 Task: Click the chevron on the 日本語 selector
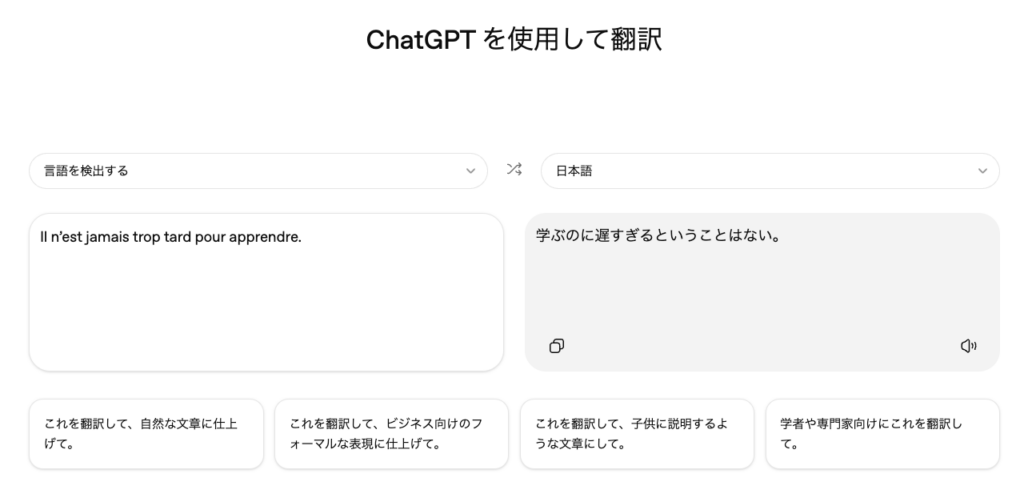point(982,171)
